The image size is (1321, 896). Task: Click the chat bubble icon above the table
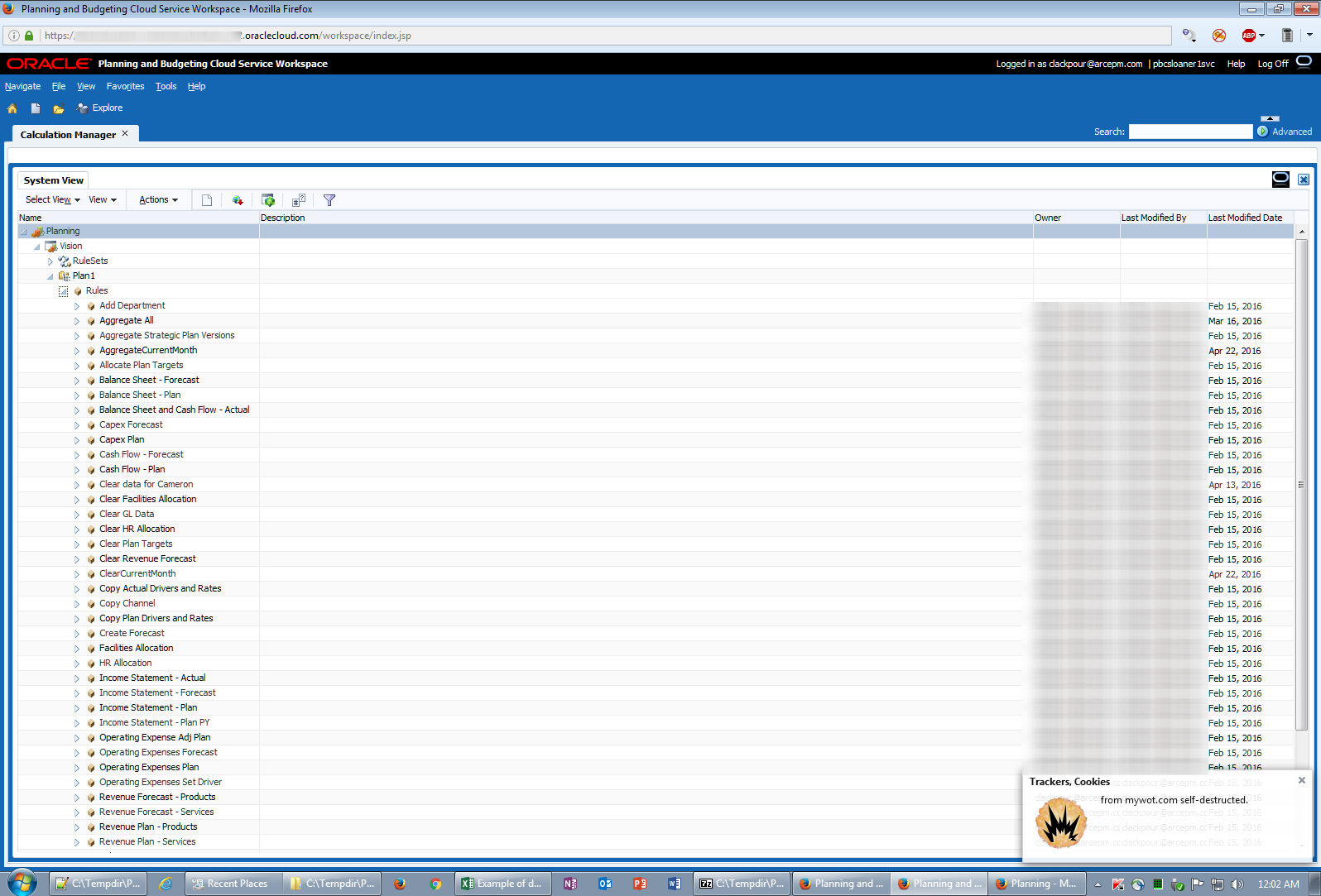point(1280,180)
